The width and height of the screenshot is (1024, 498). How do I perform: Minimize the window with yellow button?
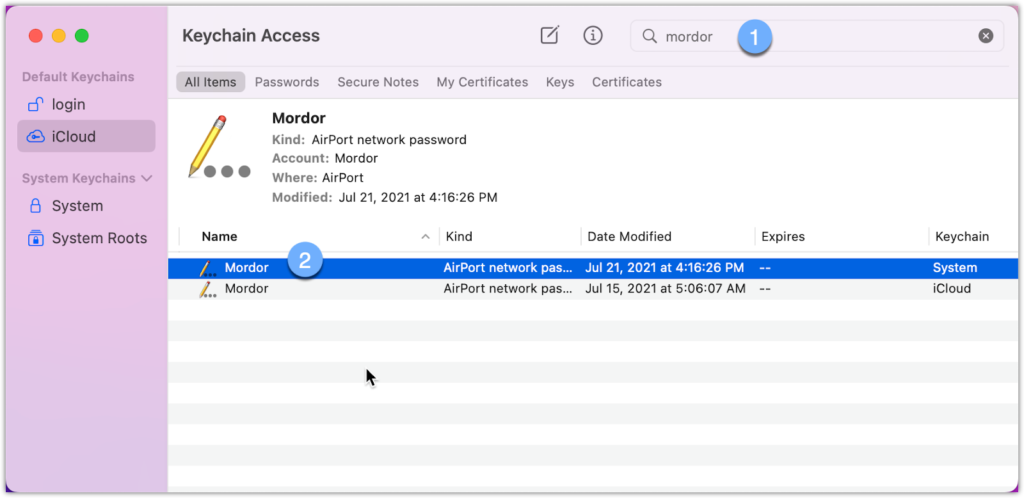pyautogui.click(x=59, y=36)
